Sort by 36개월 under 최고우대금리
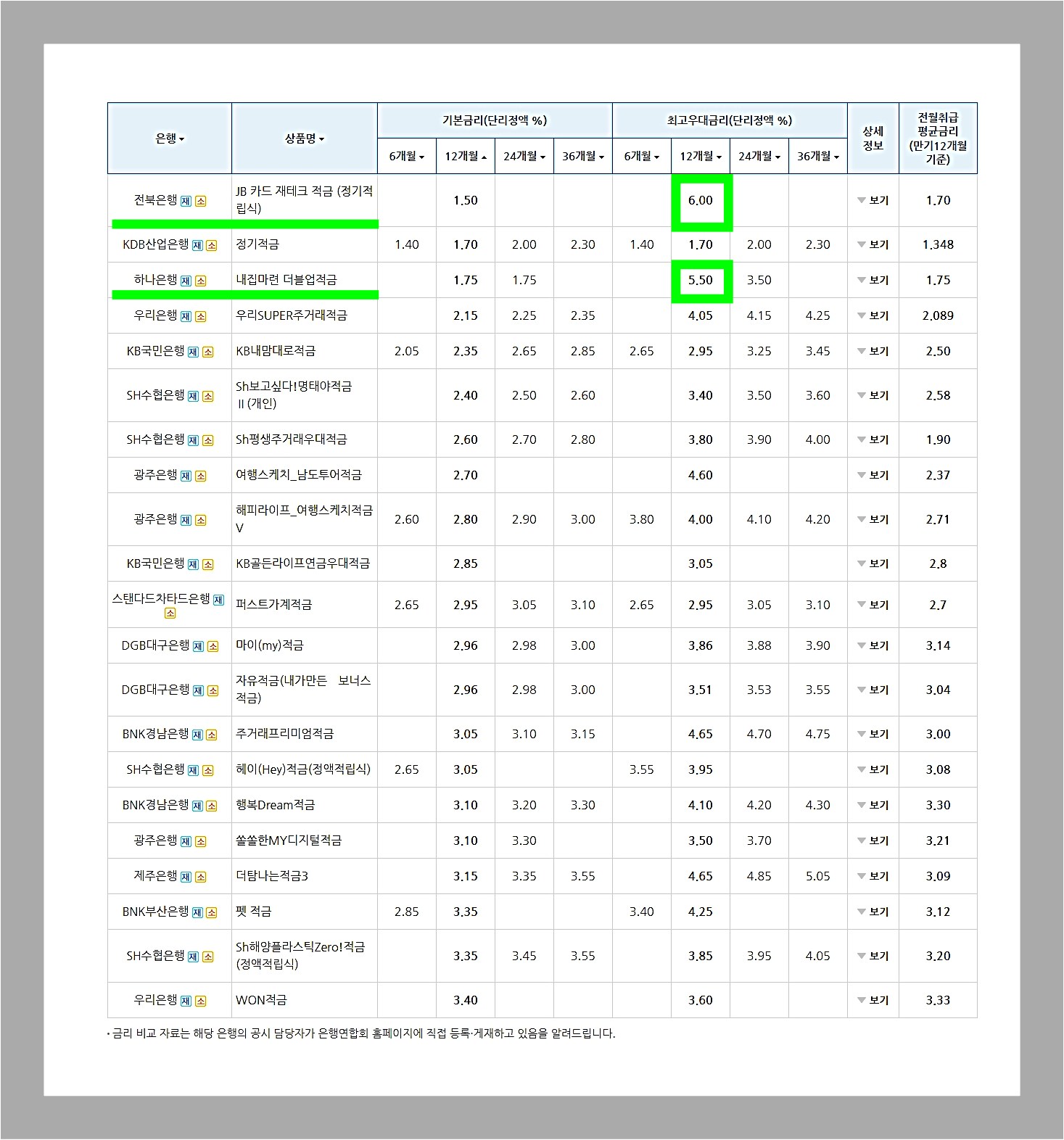This screenshot has height=1140, width=1064. [818, 157]
